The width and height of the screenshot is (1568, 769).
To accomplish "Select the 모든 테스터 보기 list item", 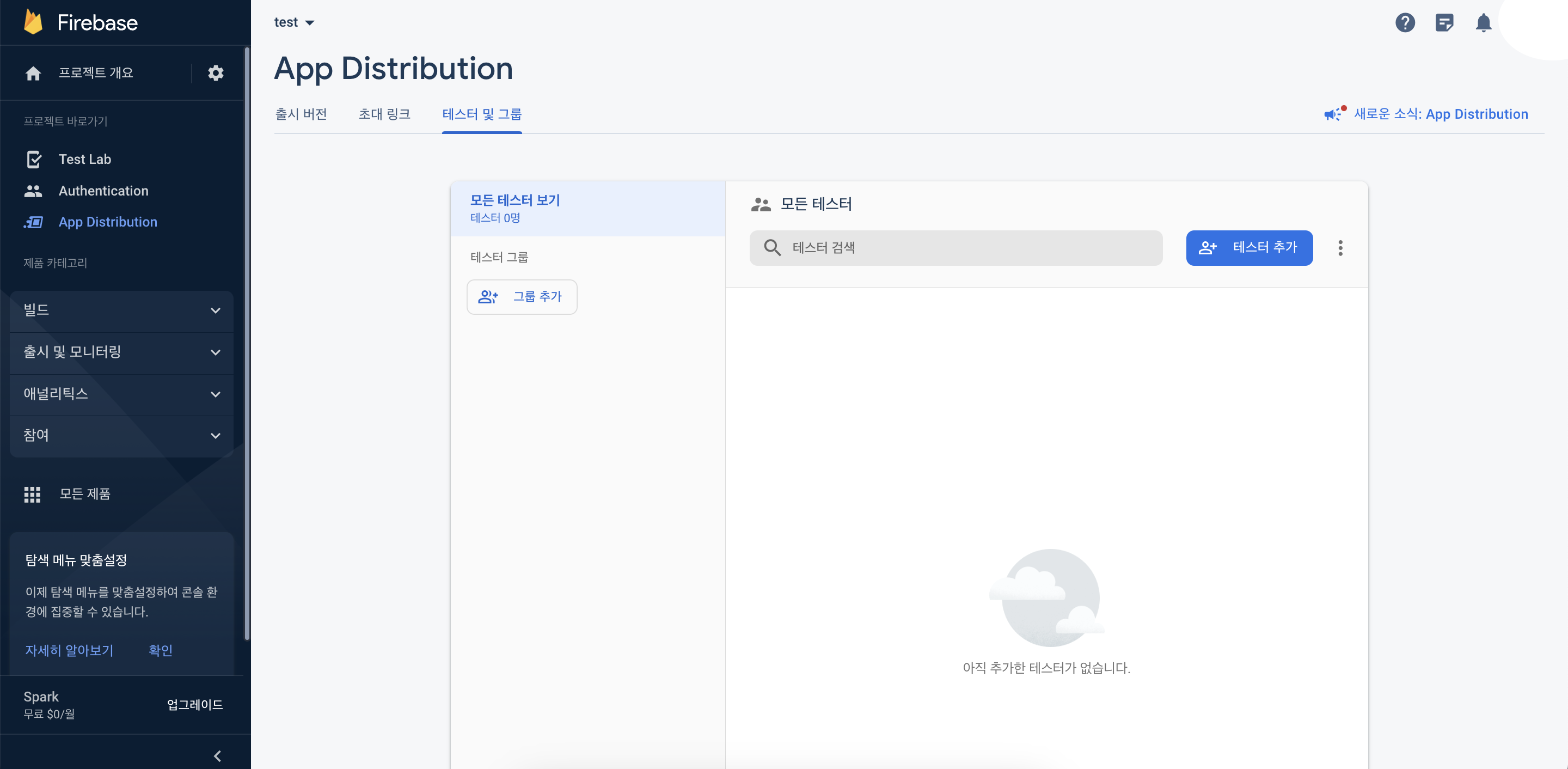I will [587, 208].
